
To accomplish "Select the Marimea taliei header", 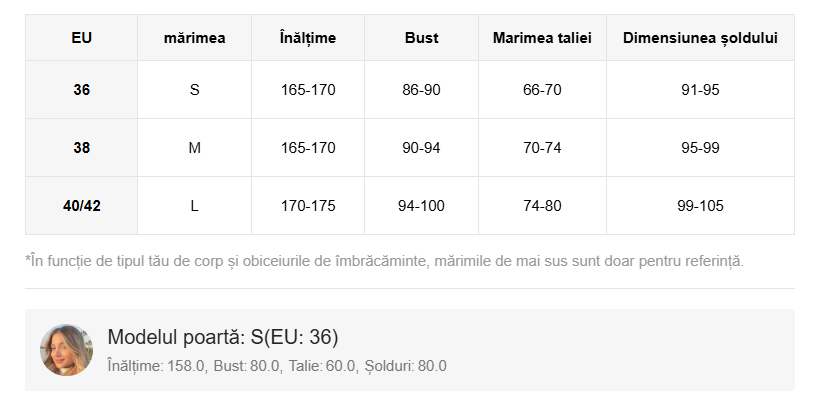I will click(x=542, y=38).
